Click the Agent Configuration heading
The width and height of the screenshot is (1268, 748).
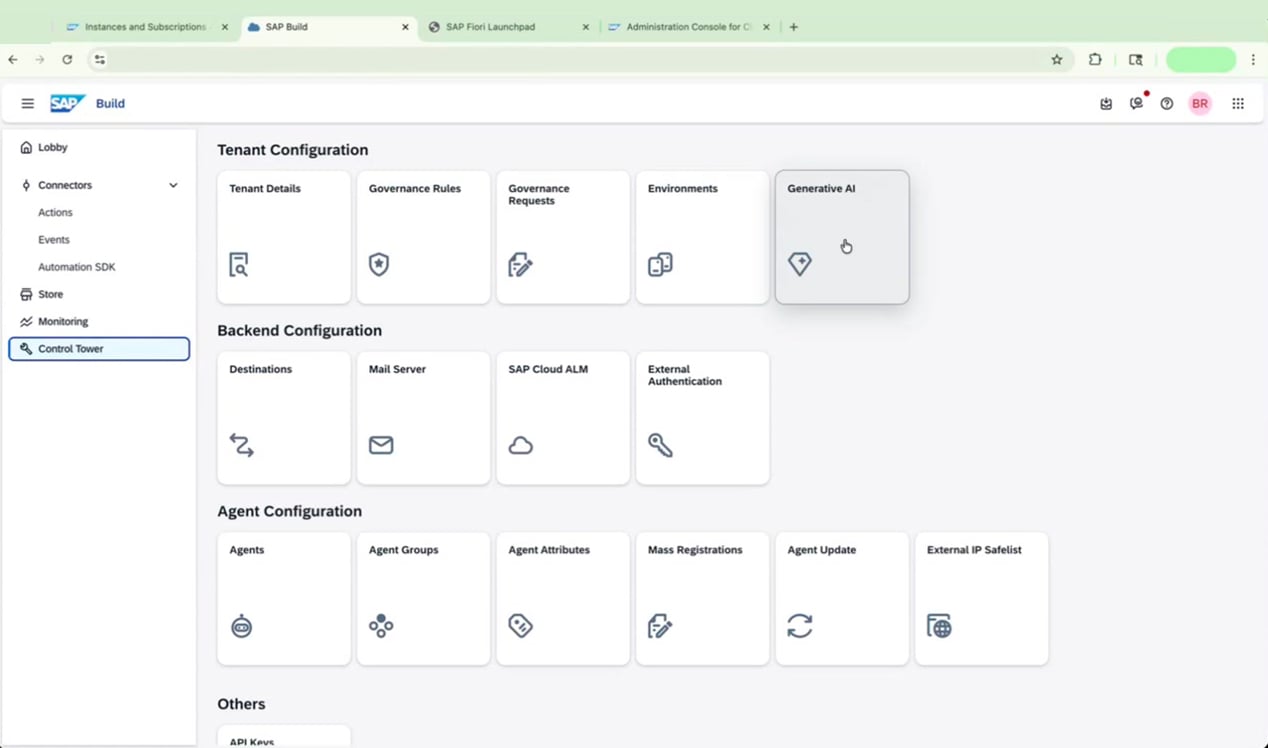[290, 511]
